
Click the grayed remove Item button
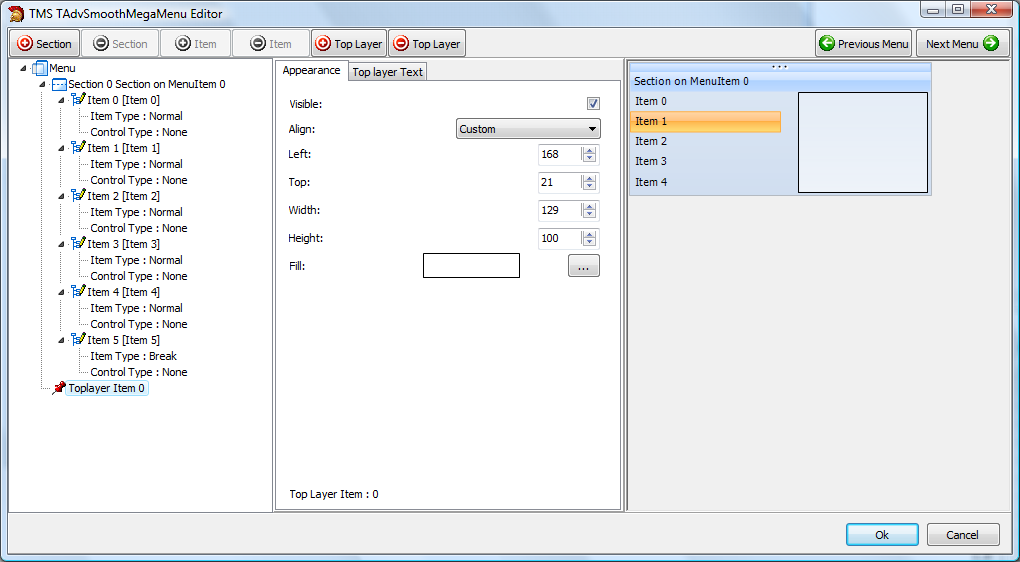pyautogui.click(x=271, y=44)
